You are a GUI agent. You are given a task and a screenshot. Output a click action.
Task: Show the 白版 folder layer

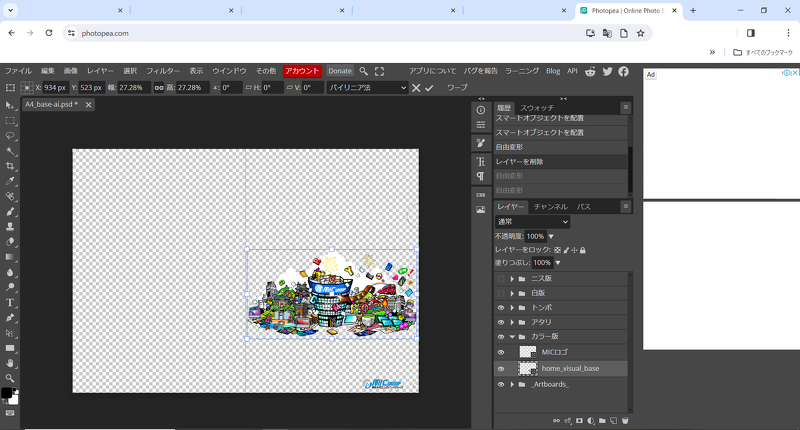tap(501, 293)
